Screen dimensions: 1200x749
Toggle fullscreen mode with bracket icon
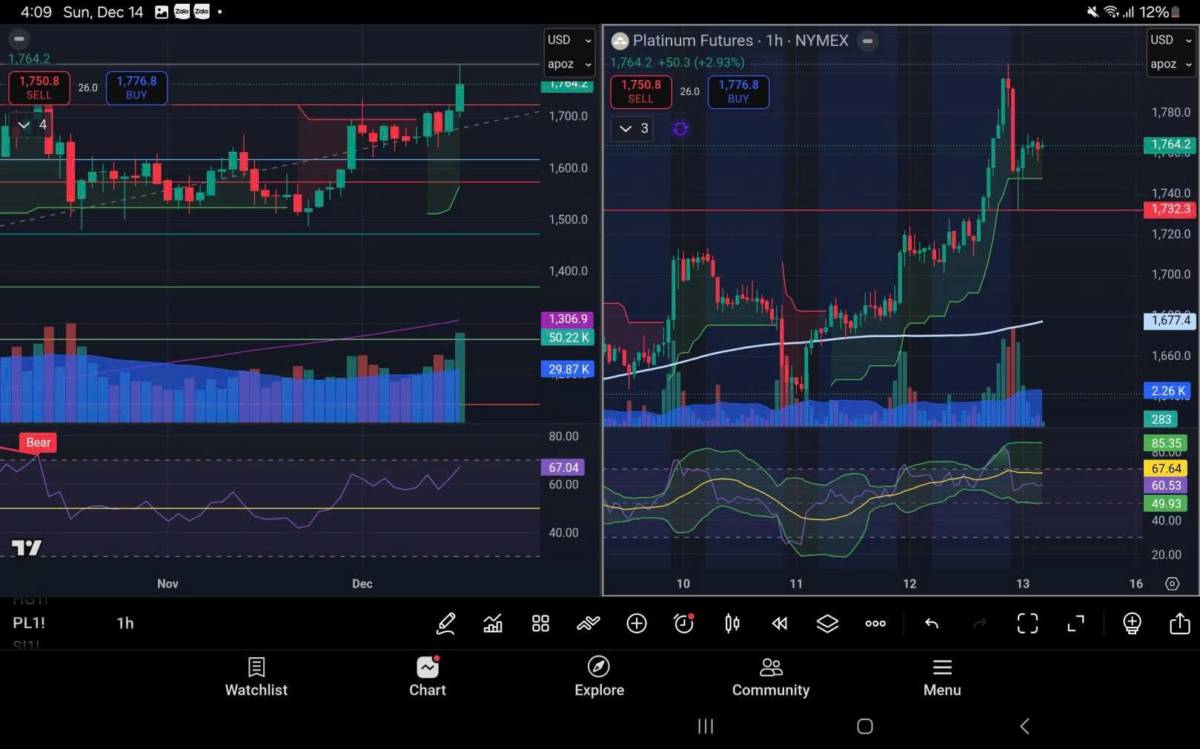click(x=1028, y=624)
